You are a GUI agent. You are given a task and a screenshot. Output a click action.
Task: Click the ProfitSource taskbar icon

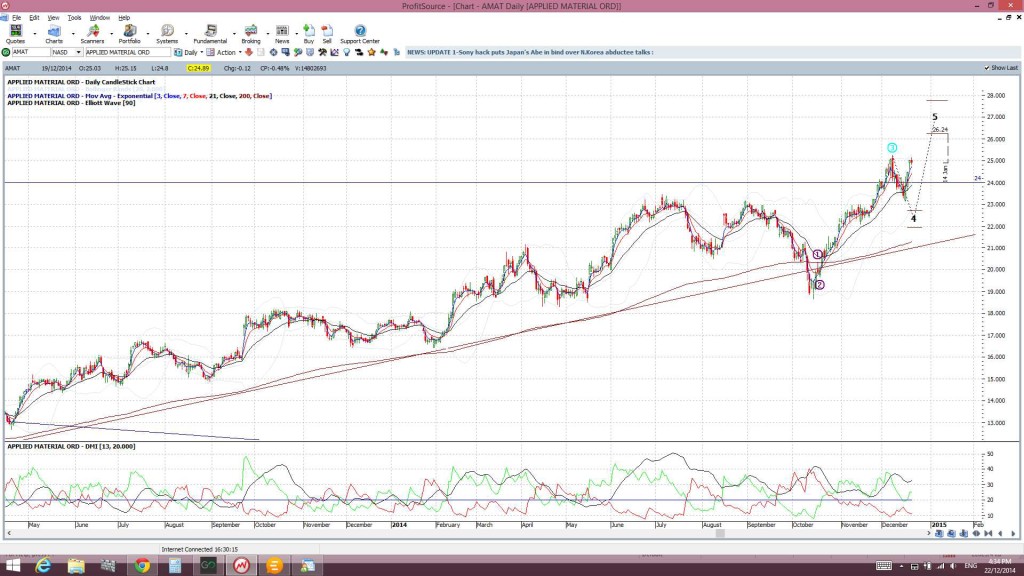241,566
